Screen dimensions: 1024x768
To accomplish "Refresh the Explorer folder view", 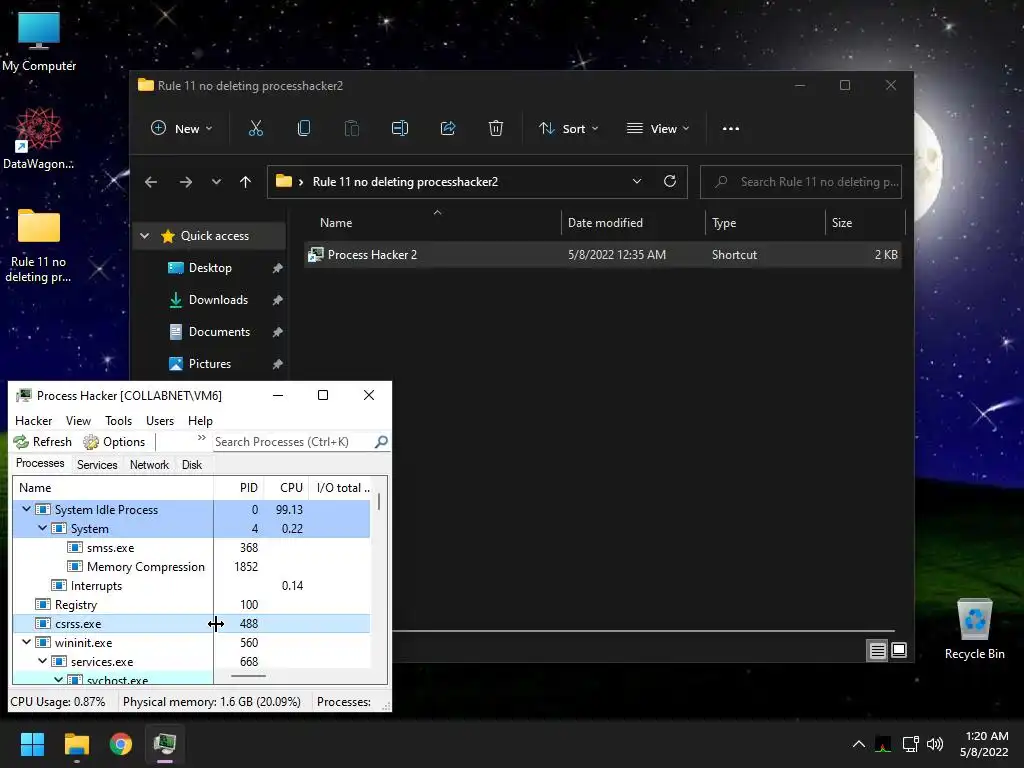I will point(669,181).
